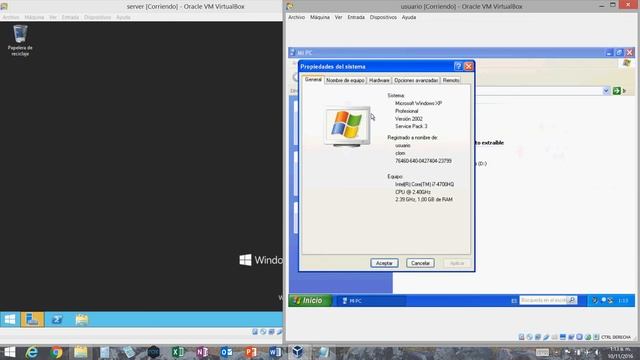Open PowerPoint from host taskbar
Screen dimensions: 640x360
click(251, 352)
